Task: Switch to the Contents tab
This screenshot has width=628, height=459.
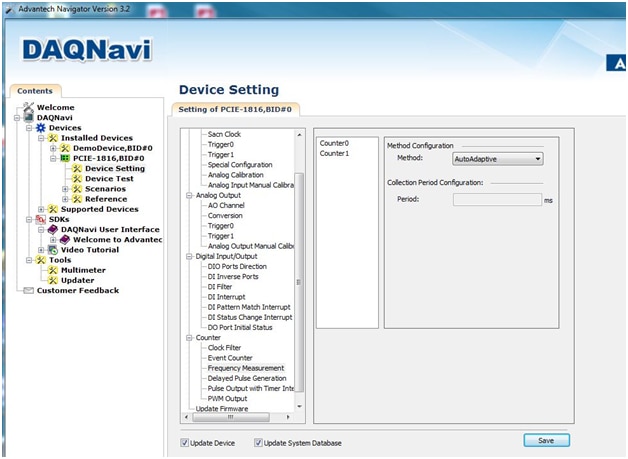Action: pos(35,91)
